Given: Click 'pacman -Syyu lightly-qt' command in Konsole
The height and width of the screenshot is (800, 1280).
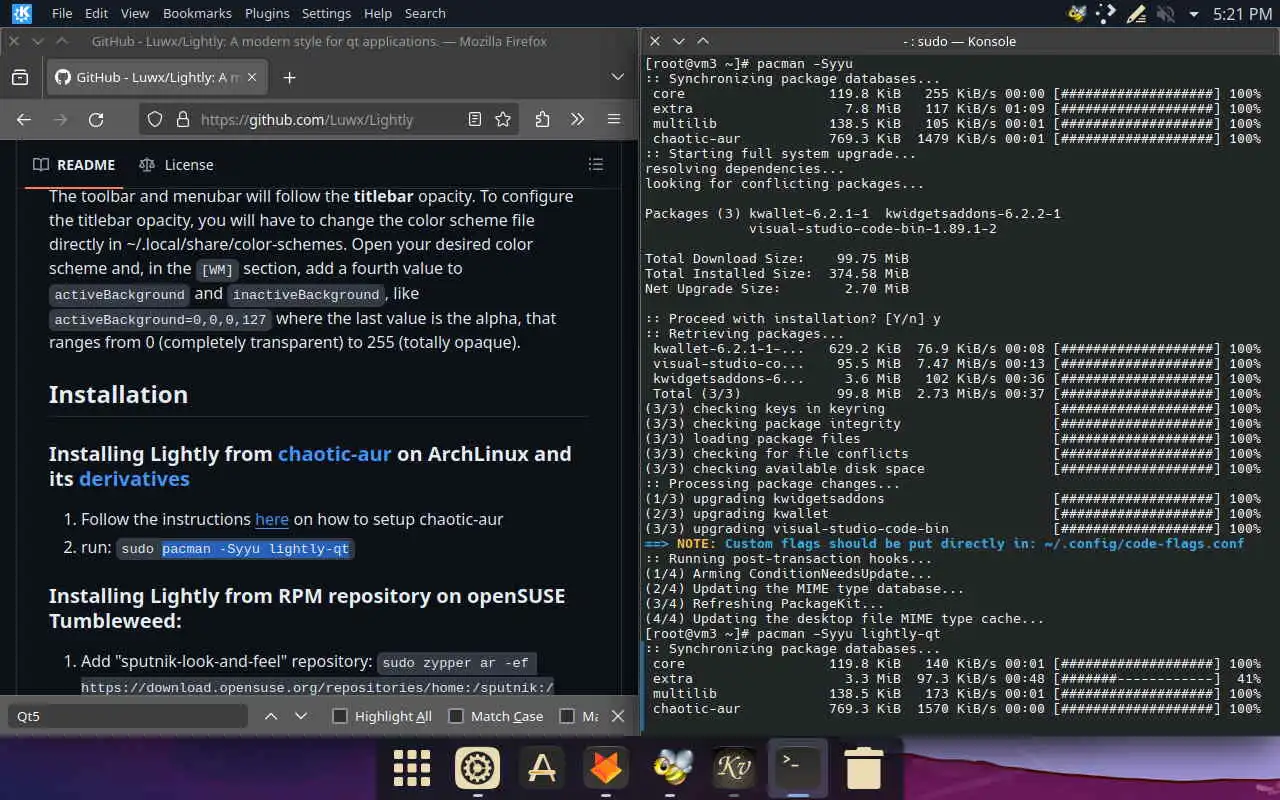Looking at the screenshot, I should [x=848, y=633].
